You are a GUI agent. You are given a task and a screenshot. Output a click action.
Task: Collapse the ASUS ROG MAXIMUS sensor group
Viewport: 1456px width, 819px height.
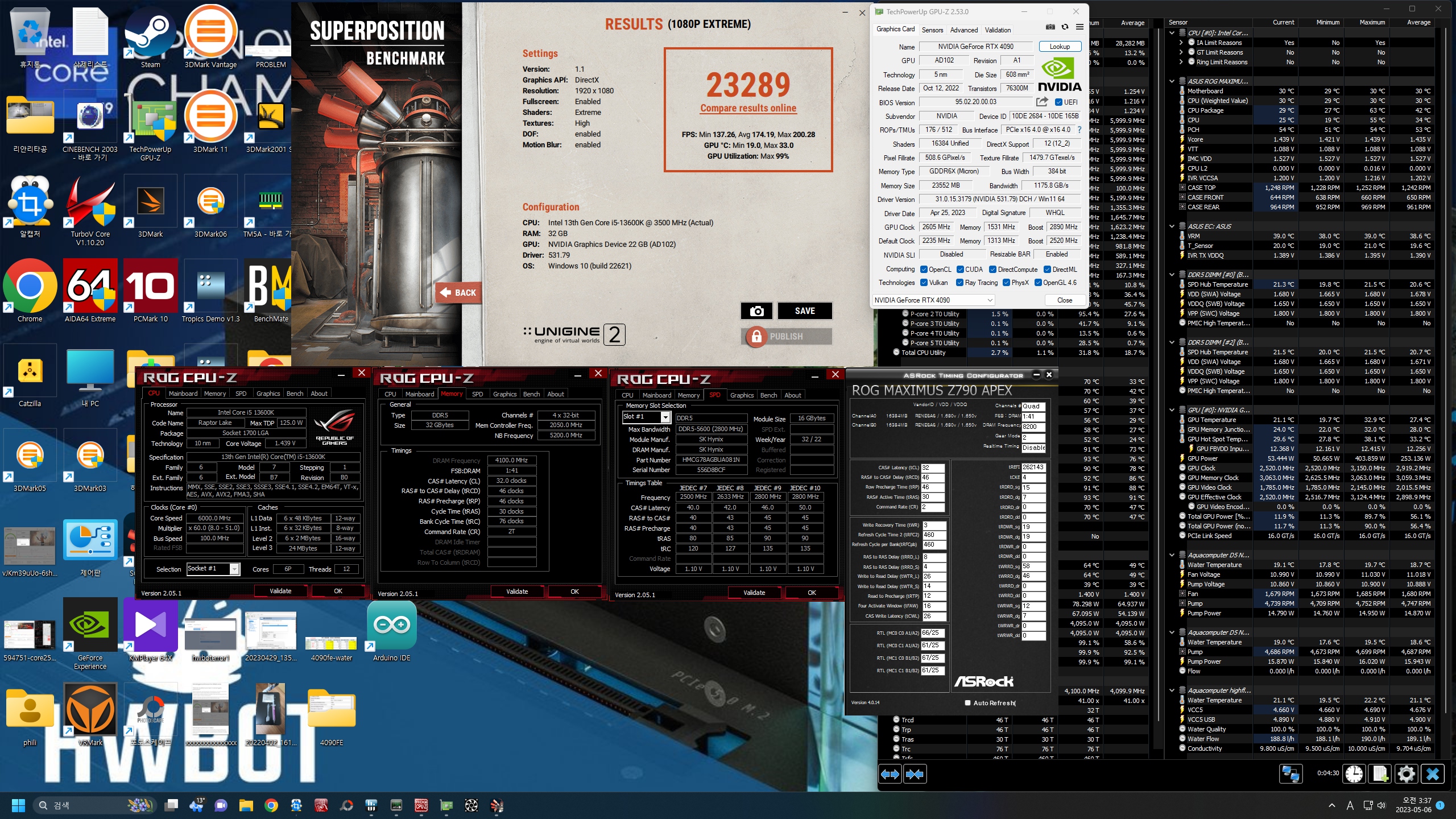pos(1172,81)
